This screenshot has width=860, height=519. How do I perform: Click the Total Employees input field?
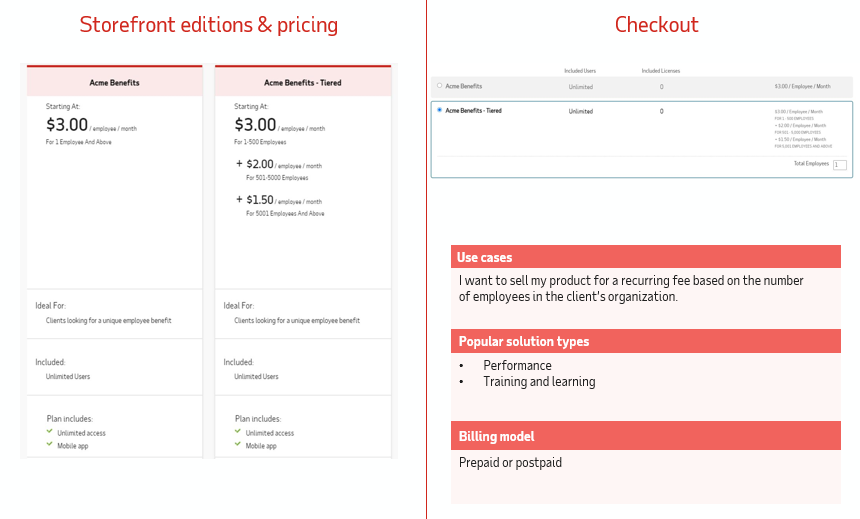(x=839, y=164)
